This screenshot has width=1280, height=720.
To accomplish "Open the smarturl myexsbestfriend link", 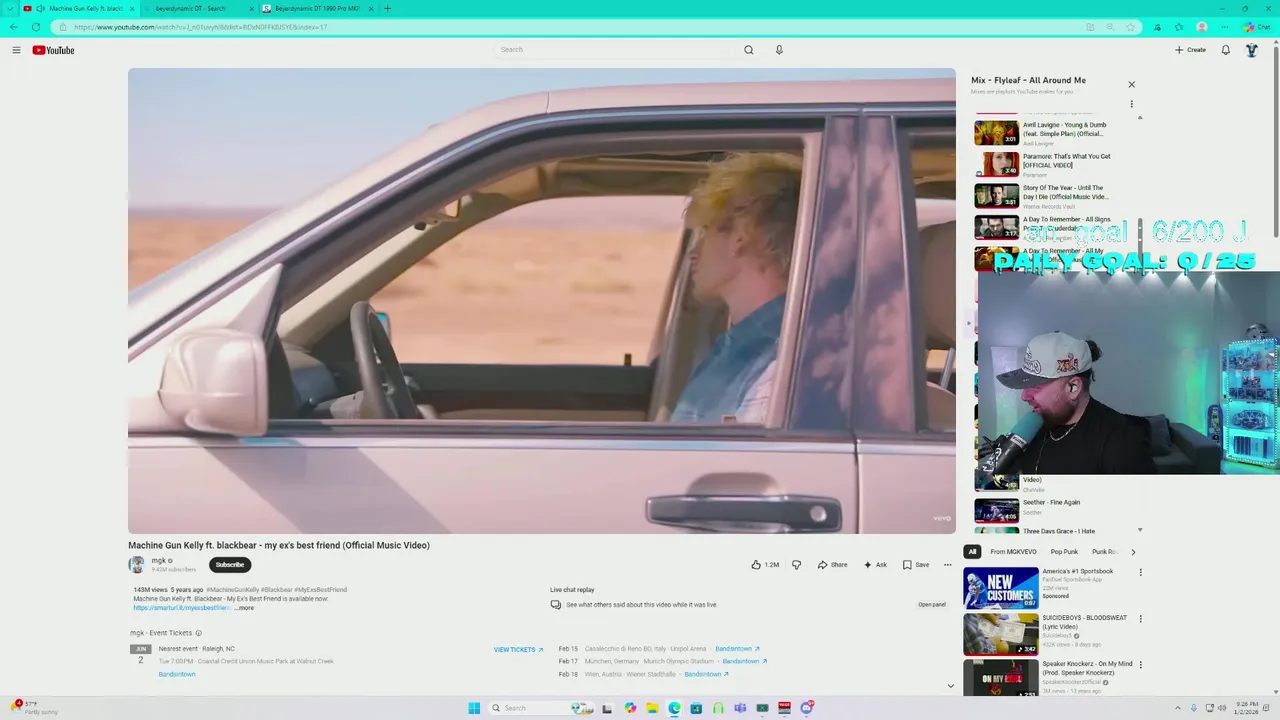I will click(182, 608).
